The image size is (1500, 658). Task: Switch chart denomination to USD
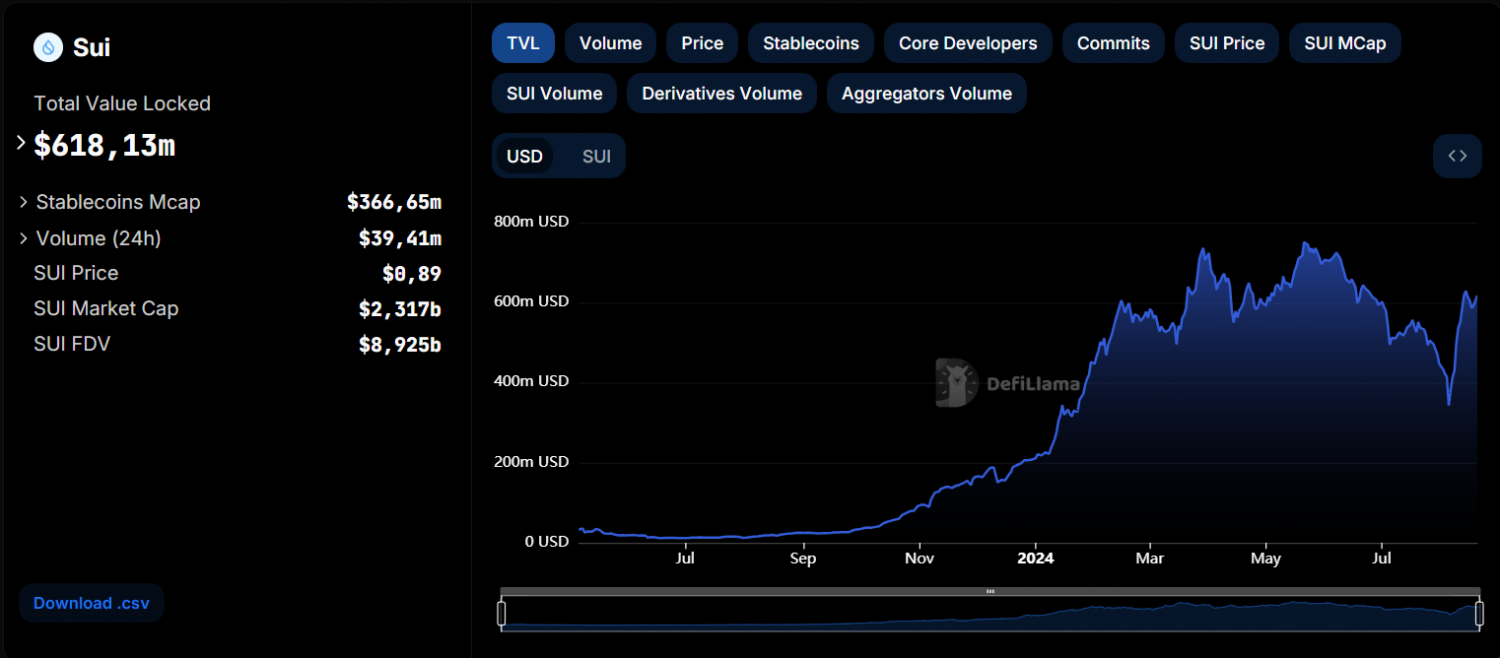tap(524, 156)
